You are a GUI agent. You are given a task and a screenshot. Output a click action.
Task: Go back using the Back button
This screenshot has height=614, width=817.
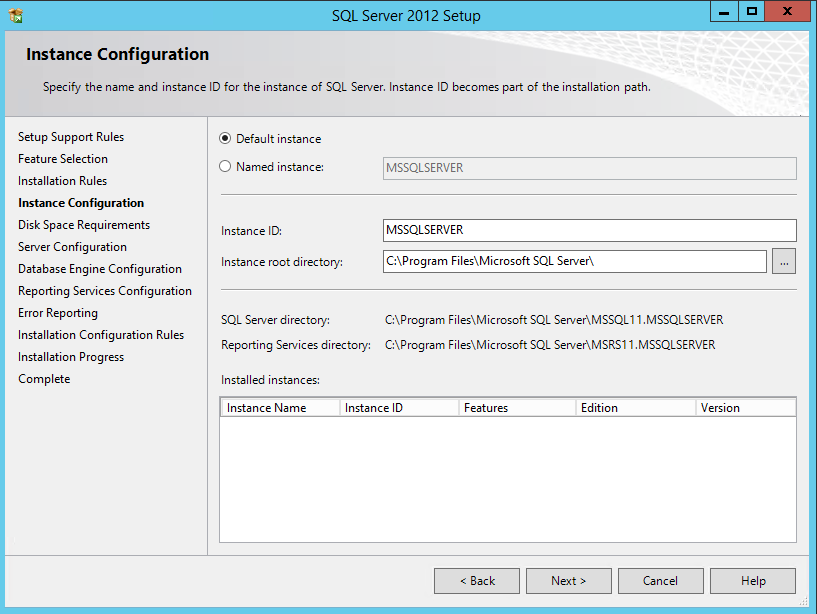click(476, 580)
